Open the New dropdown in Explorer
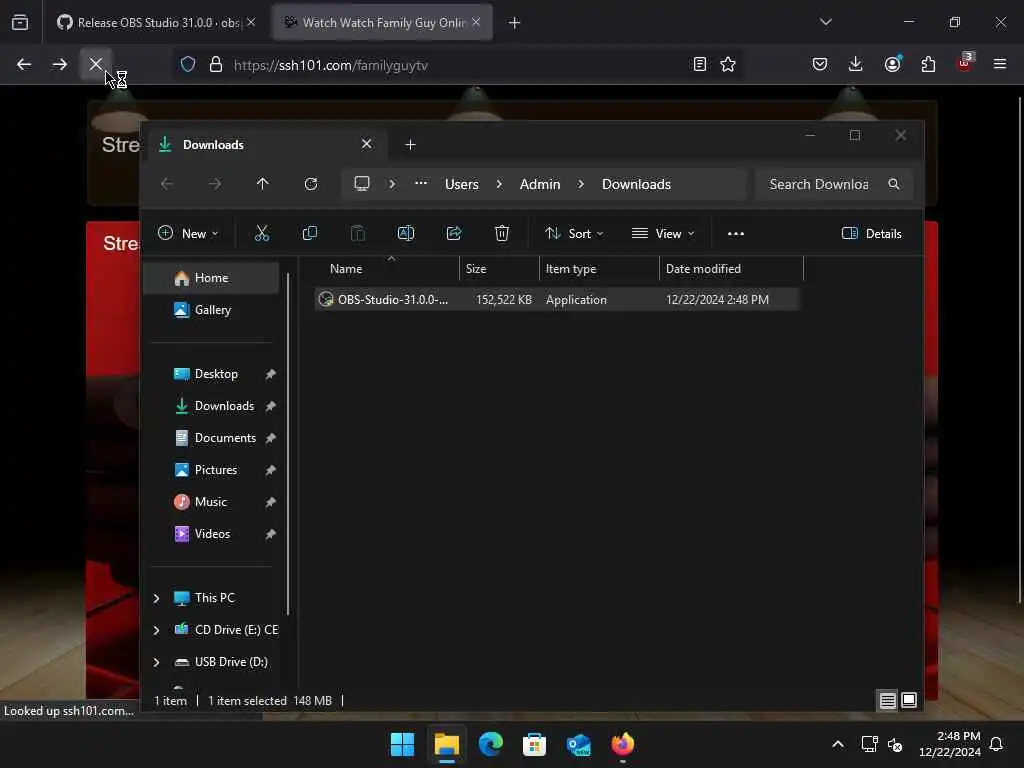 (189, 233)
